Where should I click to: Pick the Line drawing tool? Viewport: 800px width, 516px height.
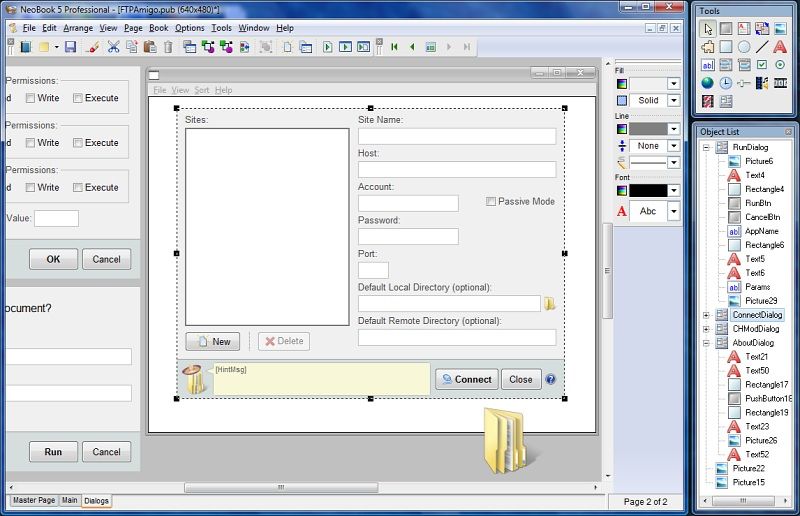tap(762, 47)
